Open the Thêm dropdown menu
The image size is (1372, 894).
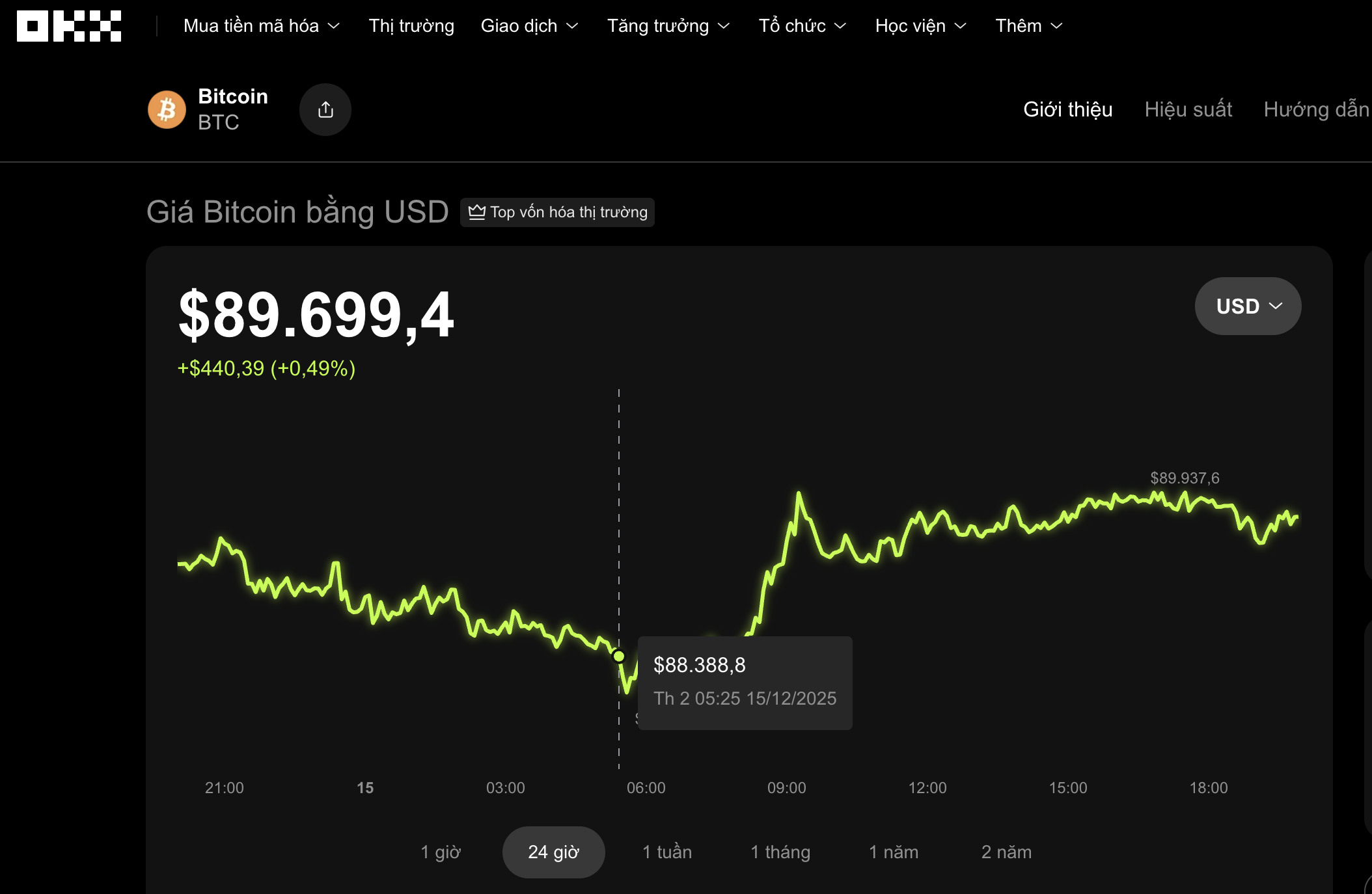1028,26
